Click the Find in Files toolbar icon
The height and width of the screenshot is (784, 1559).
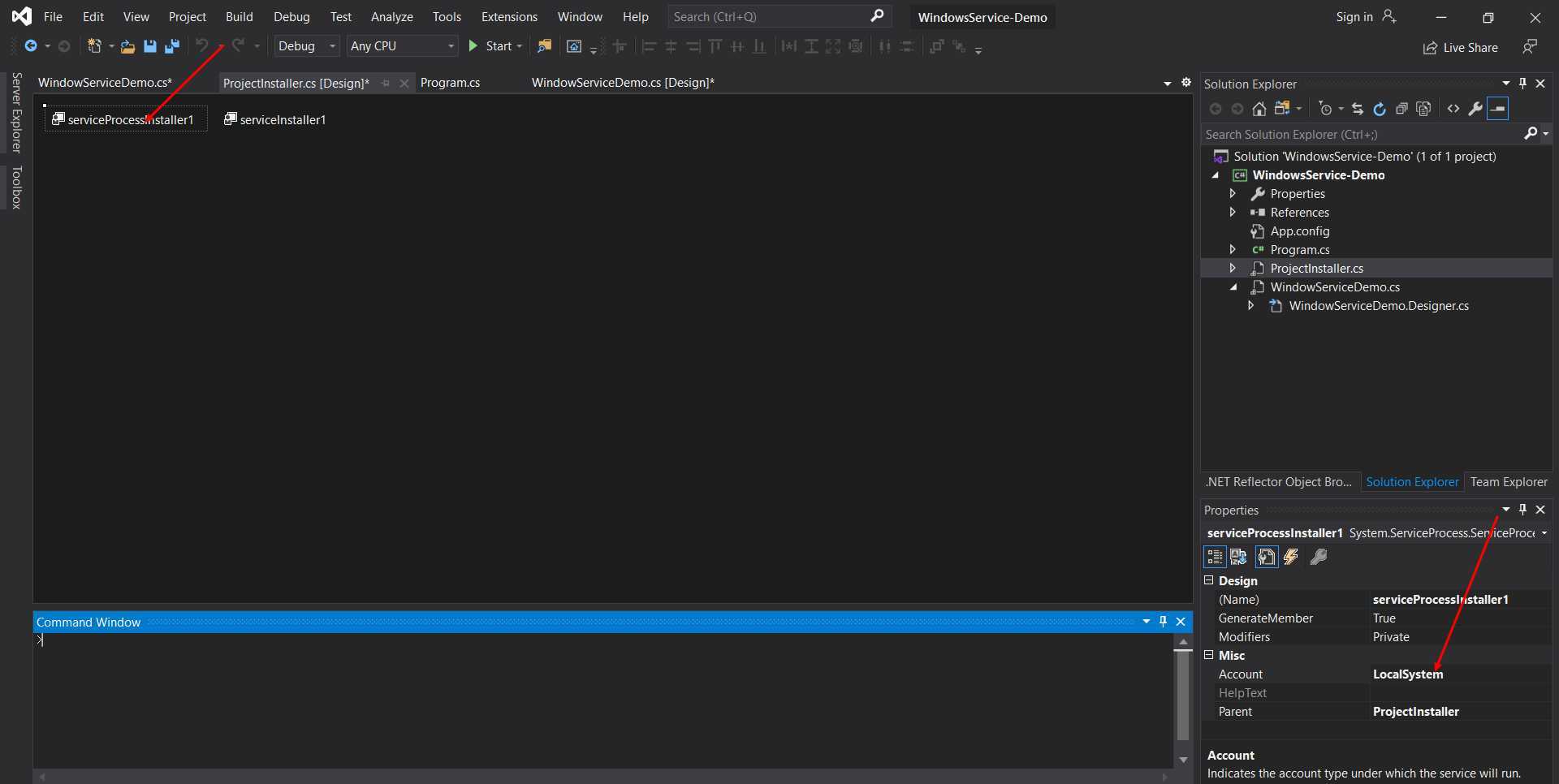(x=544, y=46)
